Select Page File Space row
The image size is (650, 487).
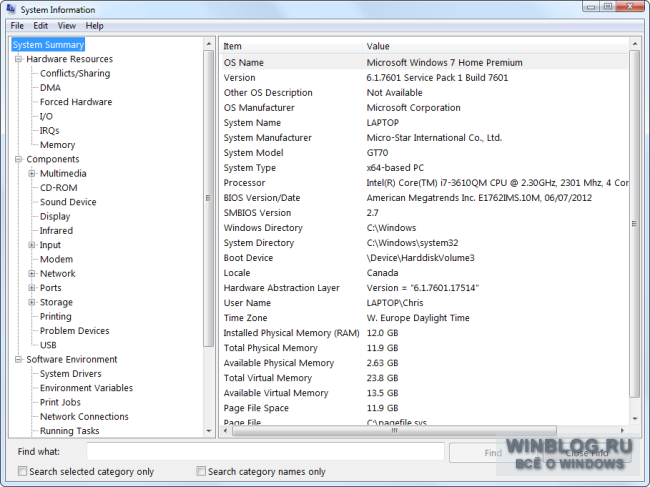point(424,408)
